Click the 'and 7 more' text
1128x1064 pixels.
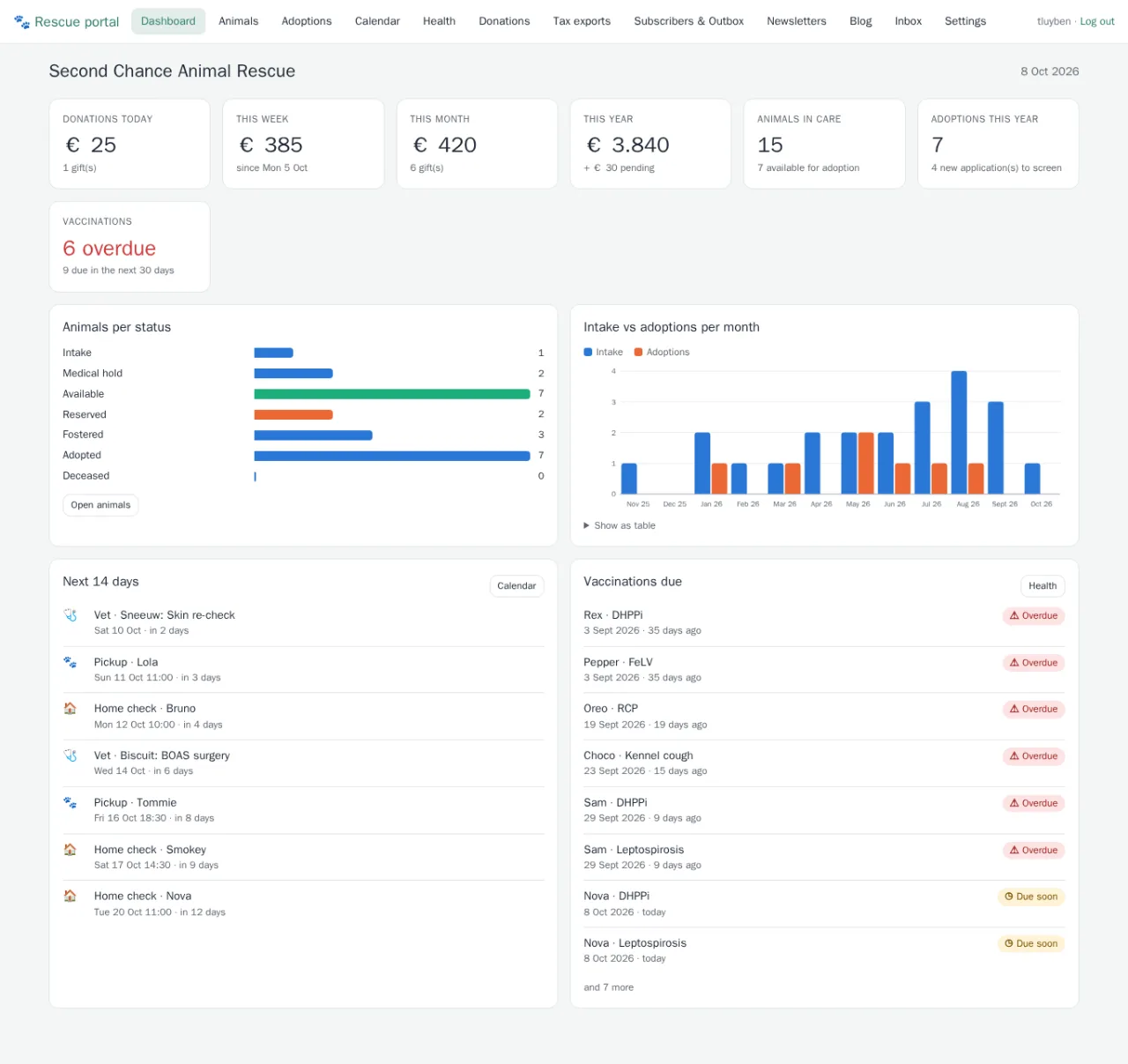pos(609,987)
